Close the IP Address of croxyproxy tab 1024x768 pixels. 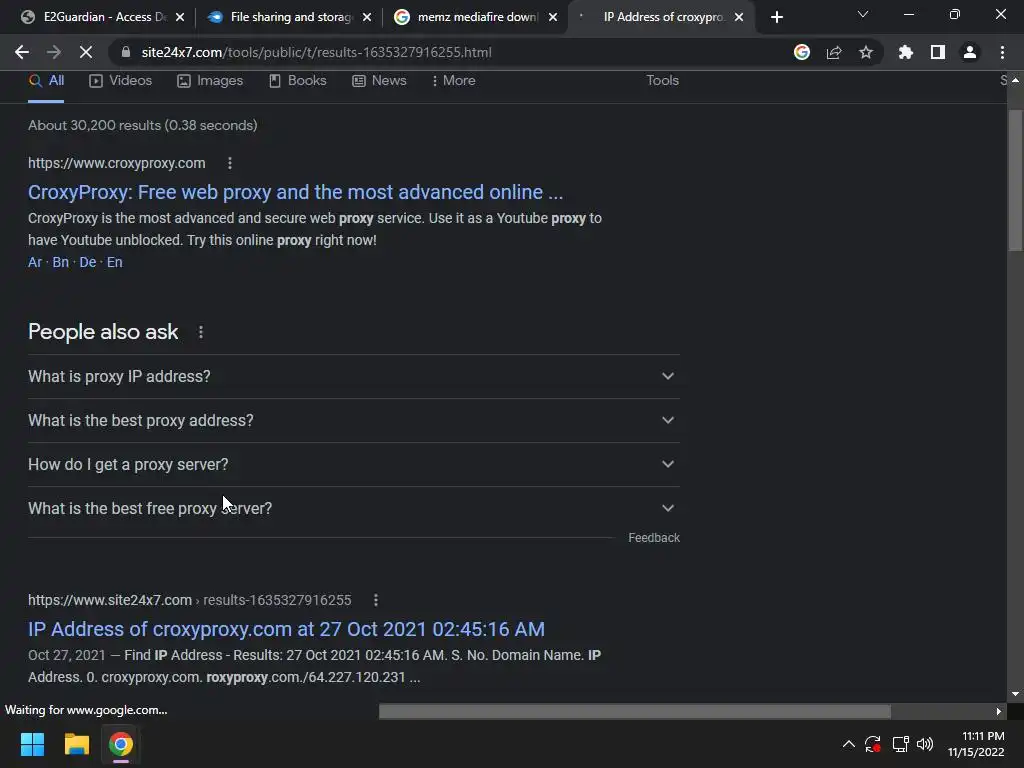point(739,18)
